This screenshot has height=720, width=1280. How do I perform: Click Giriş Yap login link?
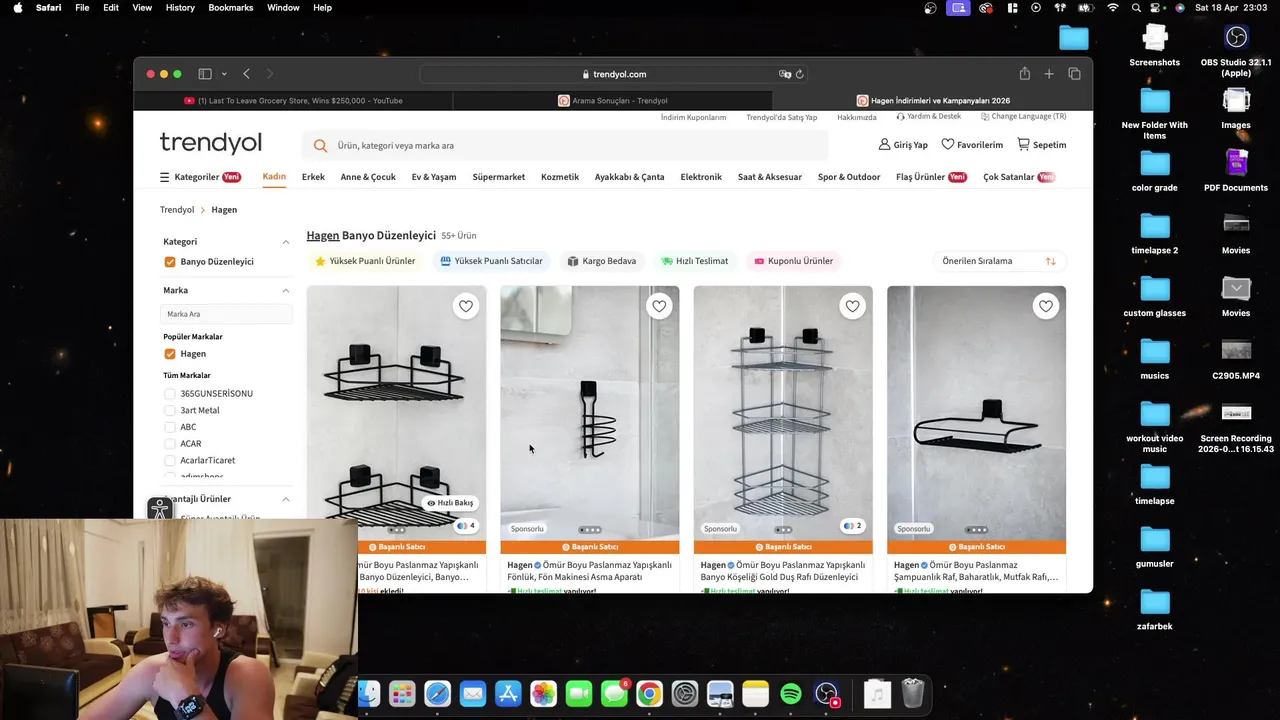(x=903, y=145)
